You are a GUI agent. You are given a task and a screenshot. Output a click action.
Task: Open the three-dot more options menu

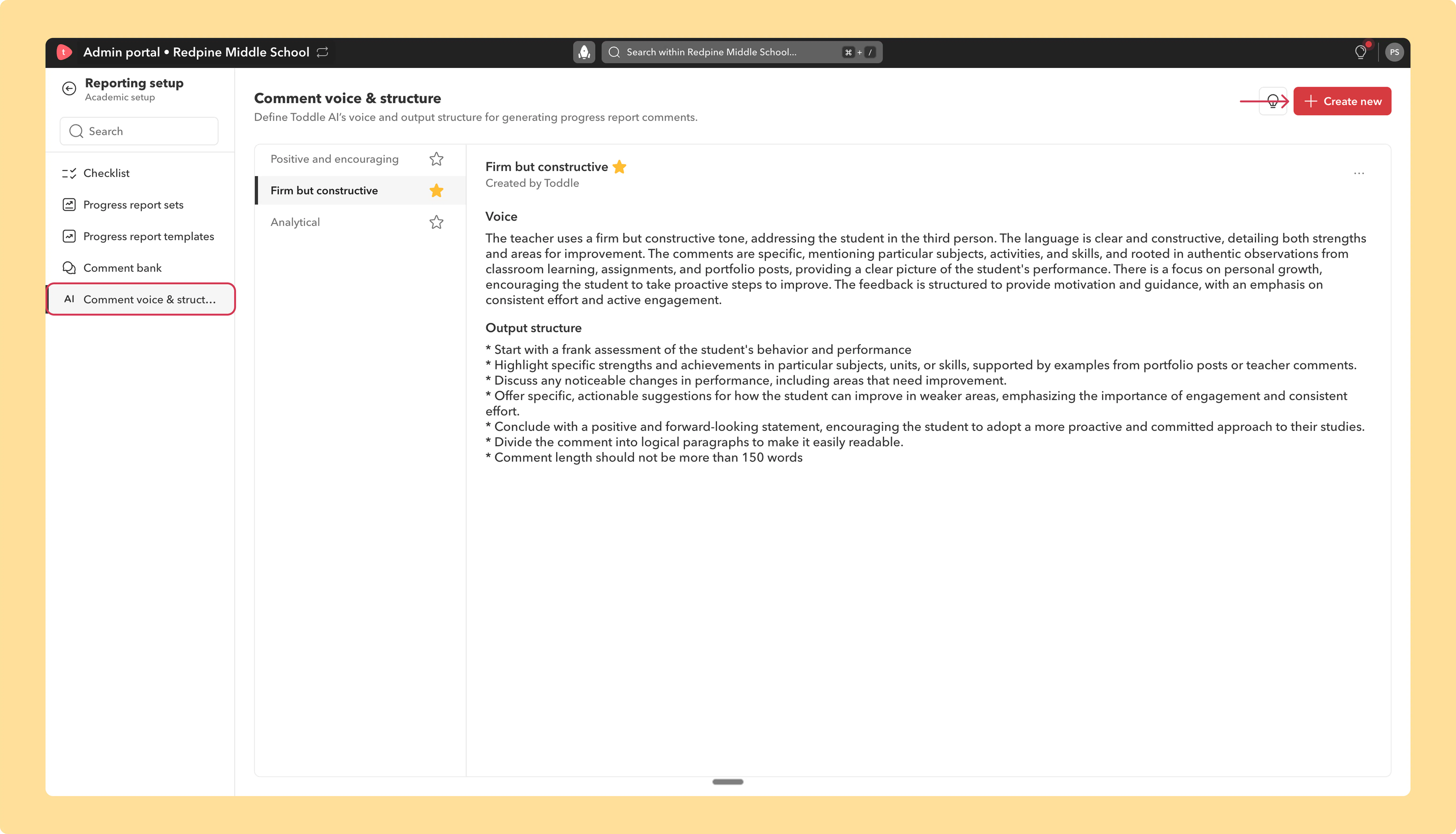(1359, 173)
